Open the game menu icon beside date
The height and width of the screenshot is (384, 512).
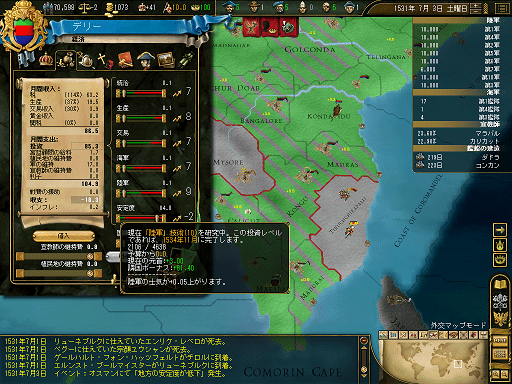[x=502, y=8]
